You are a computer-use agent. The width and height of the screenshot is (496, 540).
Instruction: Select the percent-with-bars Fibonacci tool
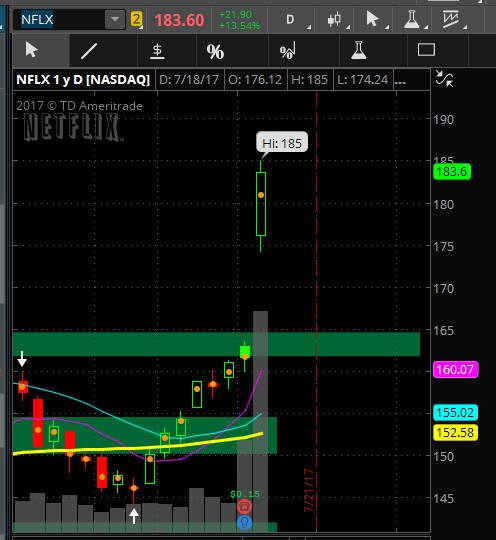pyautogui.click(x=288, y=51)
